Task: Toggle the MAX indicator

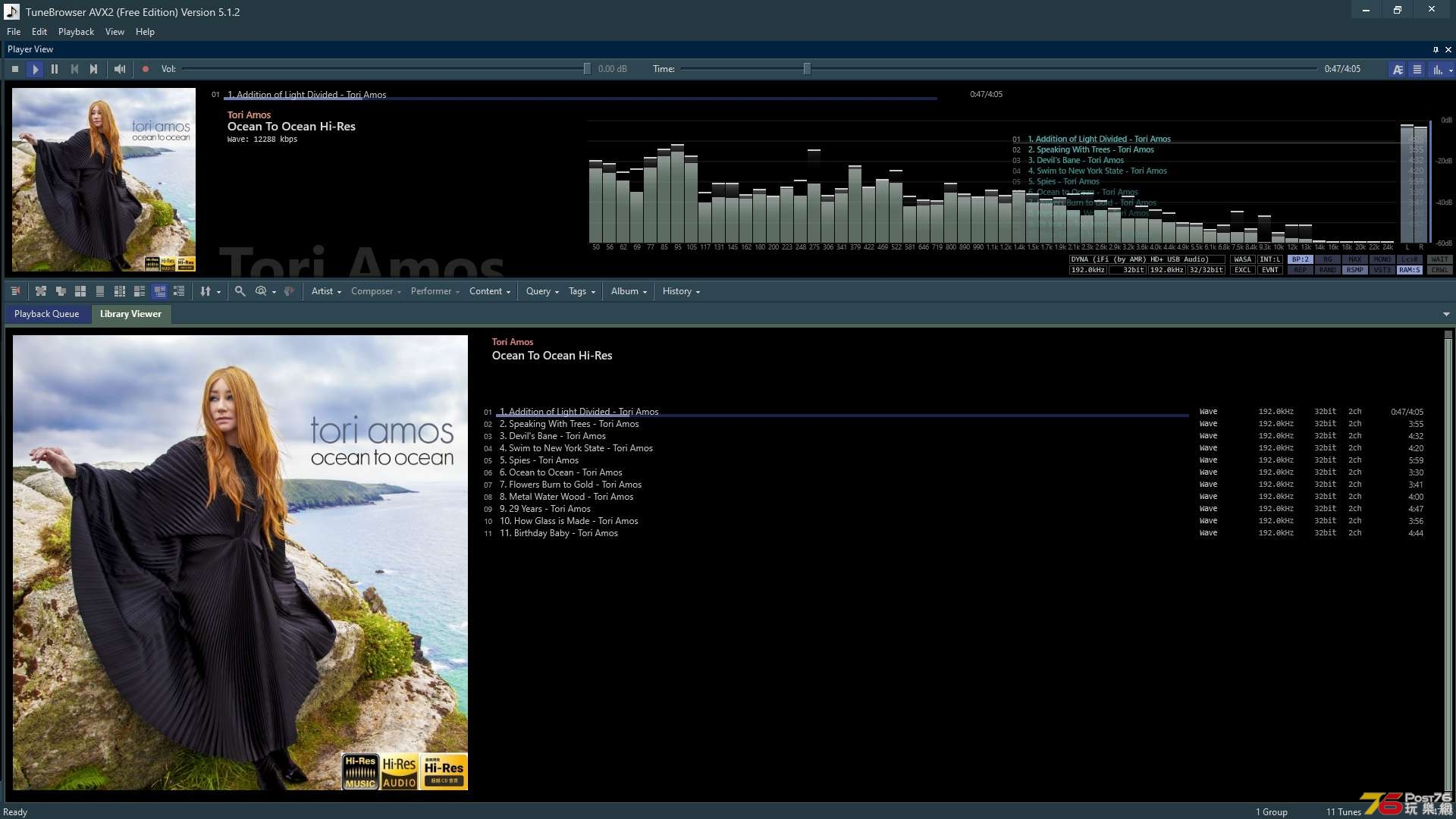Action: 1355,259
